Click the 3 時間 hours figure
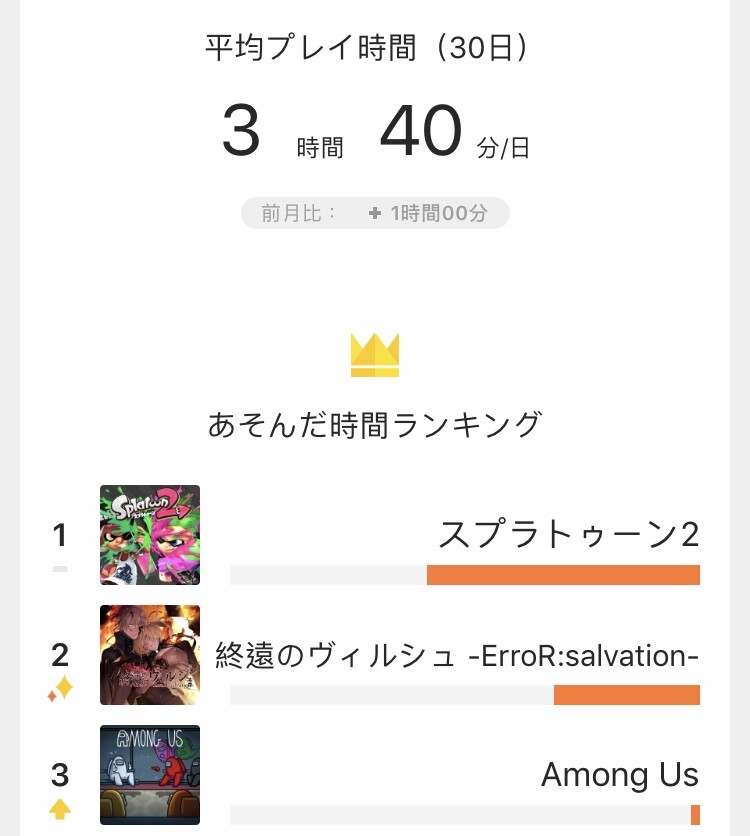 (283, 131)
